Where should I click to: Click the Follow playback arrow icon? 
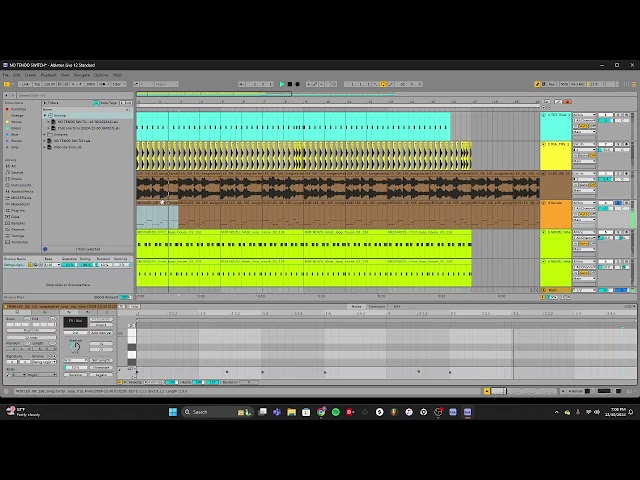coord(241,84)
